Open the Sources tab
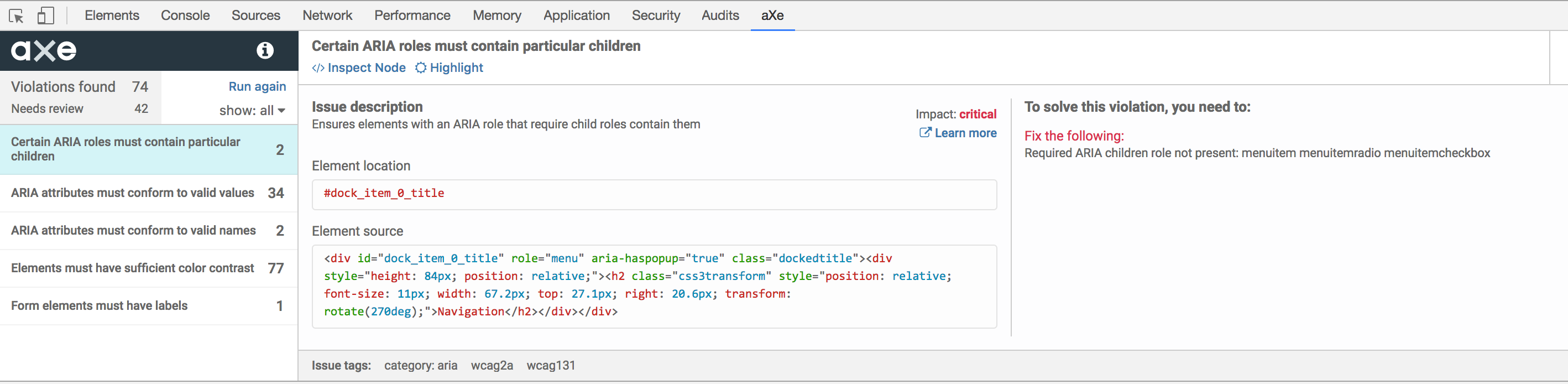The height and width of the screenshot is (384, 1568). [255, 15]
